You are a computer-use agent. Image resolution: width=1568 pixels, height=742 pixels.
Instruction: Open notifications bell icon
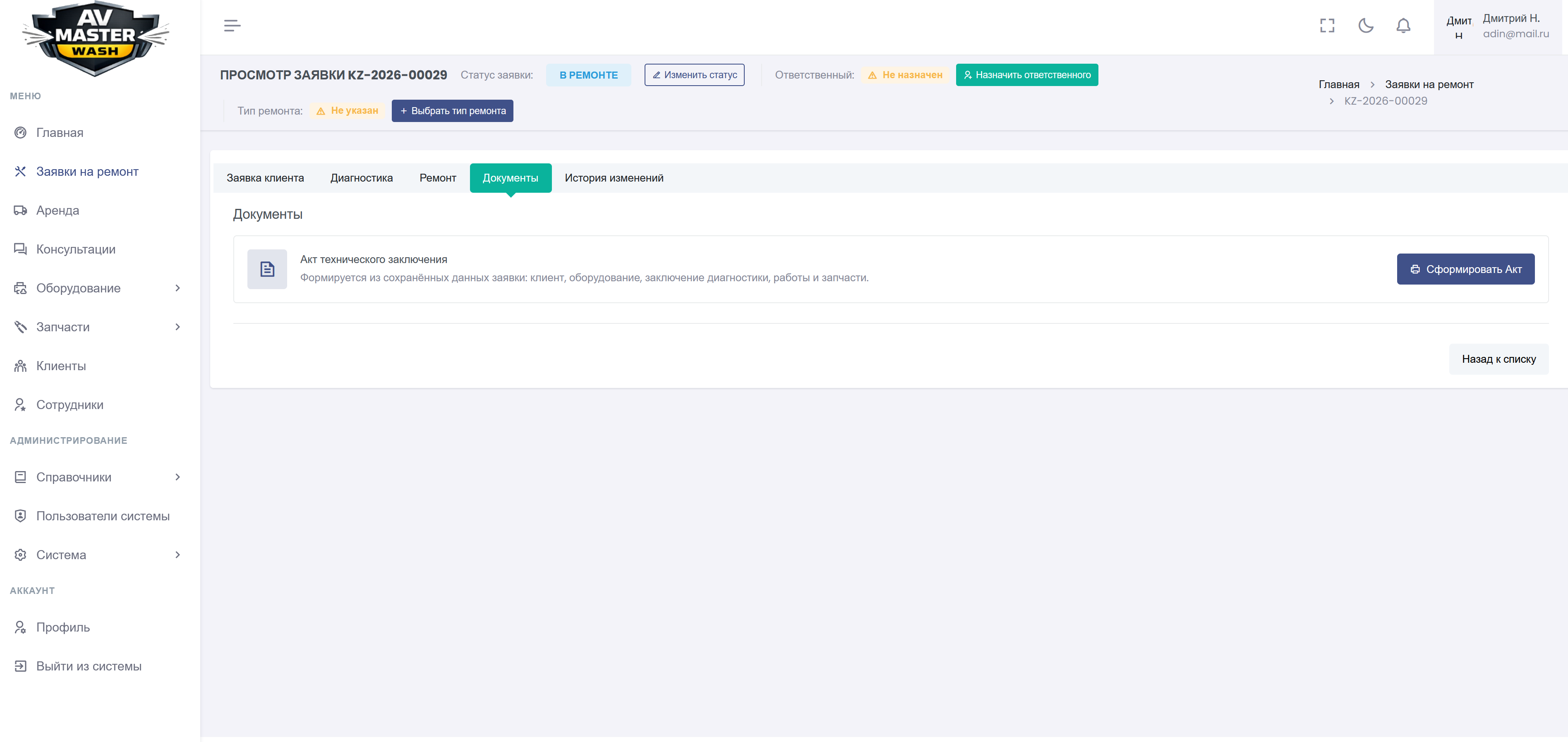click(1403, 26)
